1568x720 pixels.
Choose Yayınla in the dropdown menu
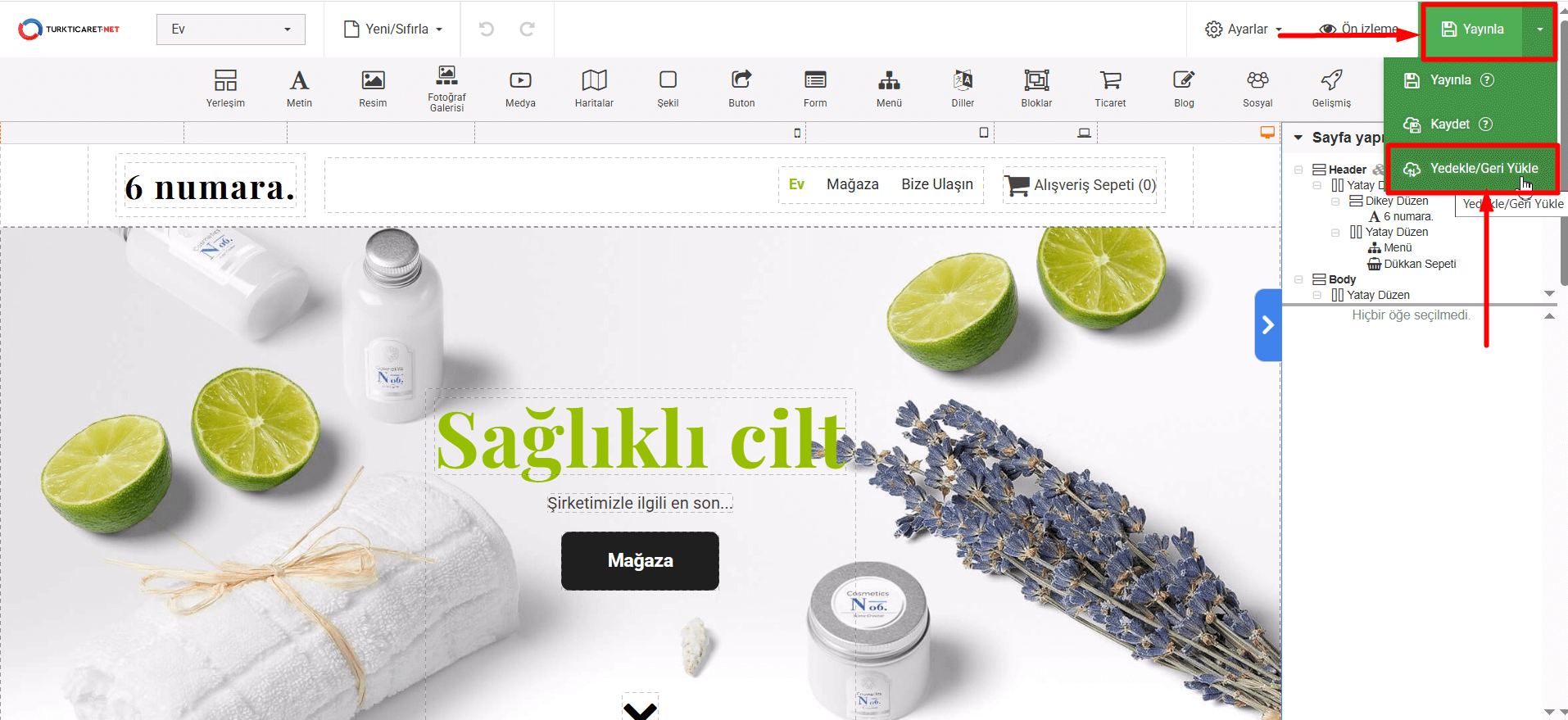coord(1450,79)
